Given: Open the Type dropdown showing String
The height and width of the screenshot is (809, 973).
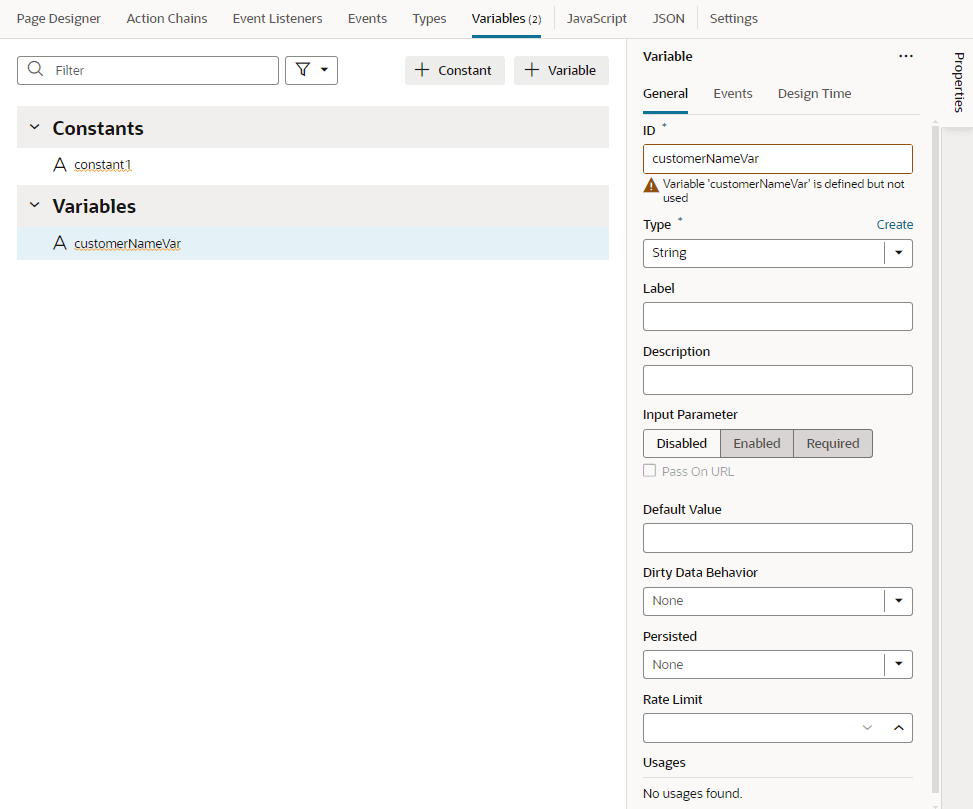Looking at the screenshot, I should point(898,253).
